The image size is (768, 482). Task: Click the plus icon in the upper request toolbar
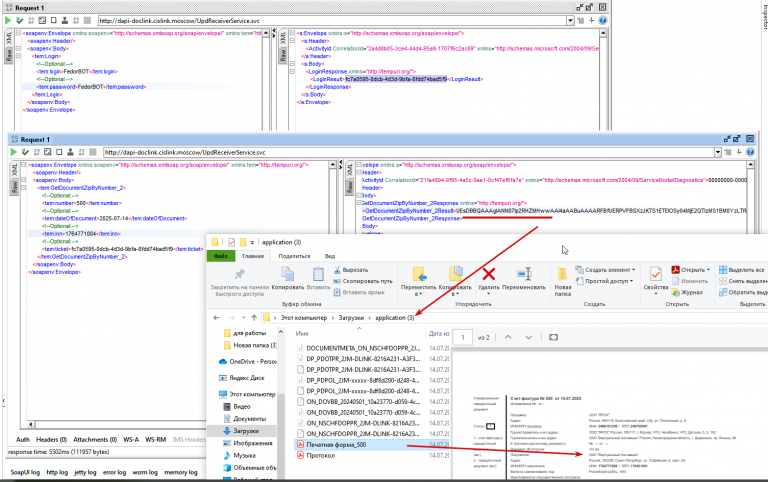point(591,21)
